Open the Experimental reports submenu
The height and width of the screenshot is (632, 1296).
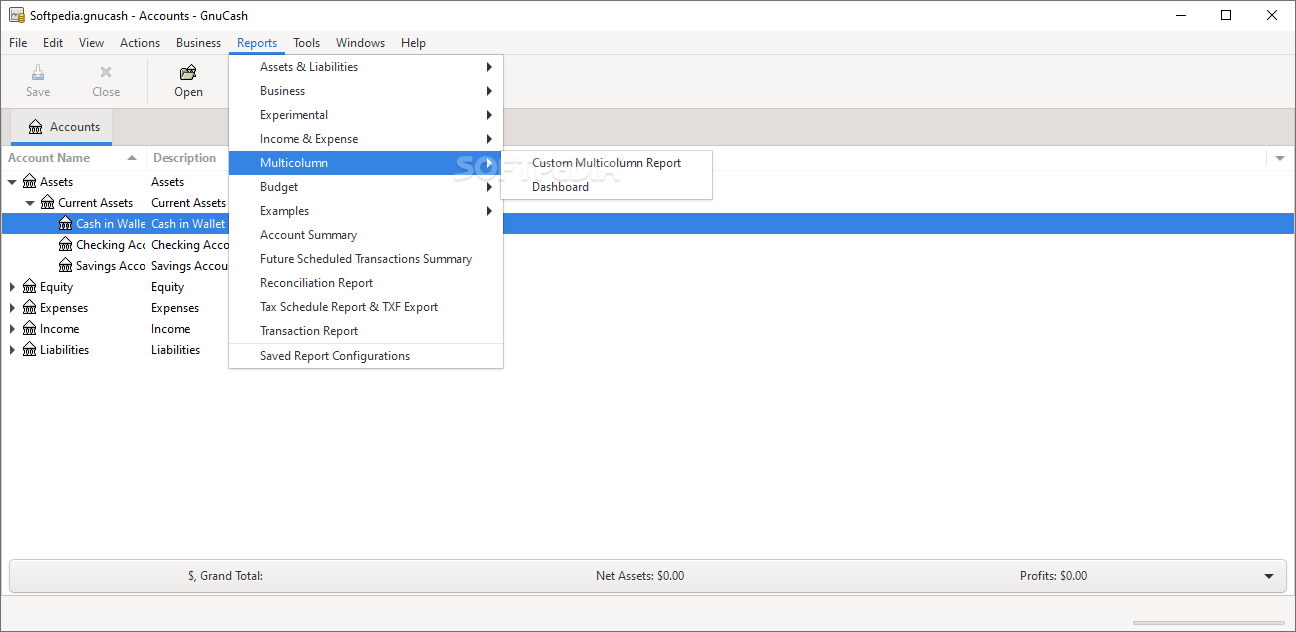point(366,115)
